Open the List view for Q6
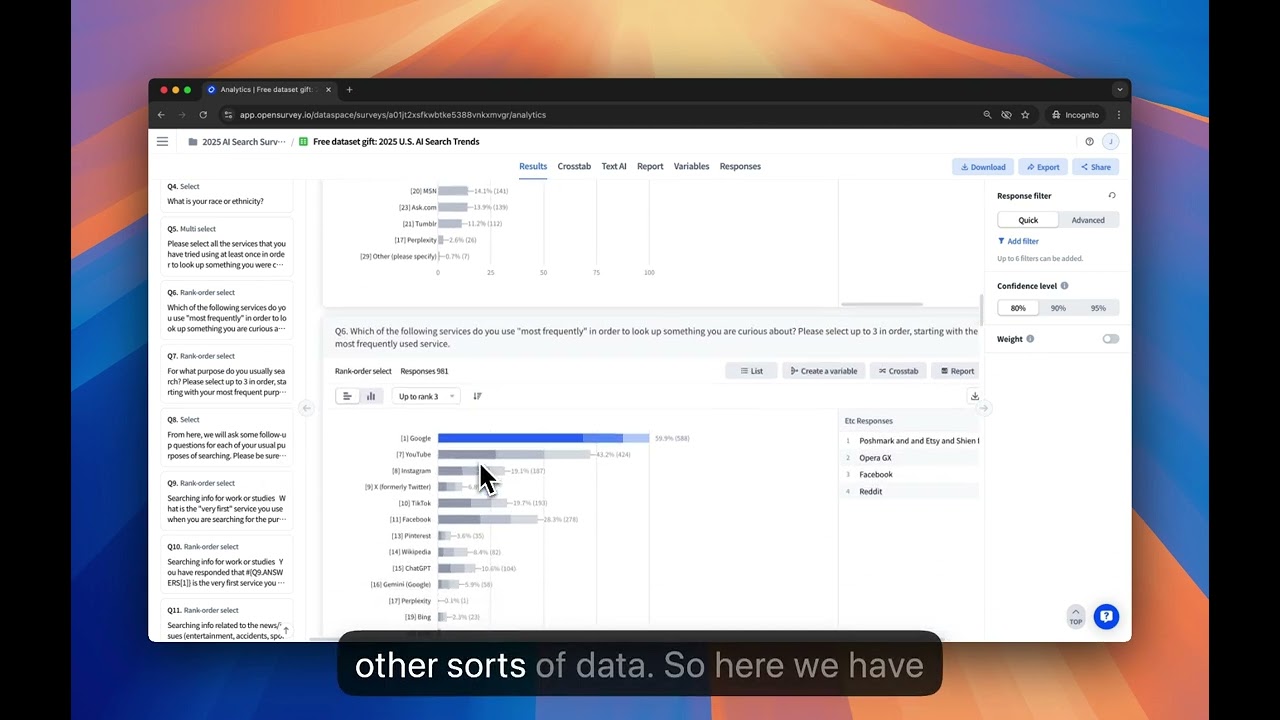Viewport: 1280px width, 720px height. [751, 371]
